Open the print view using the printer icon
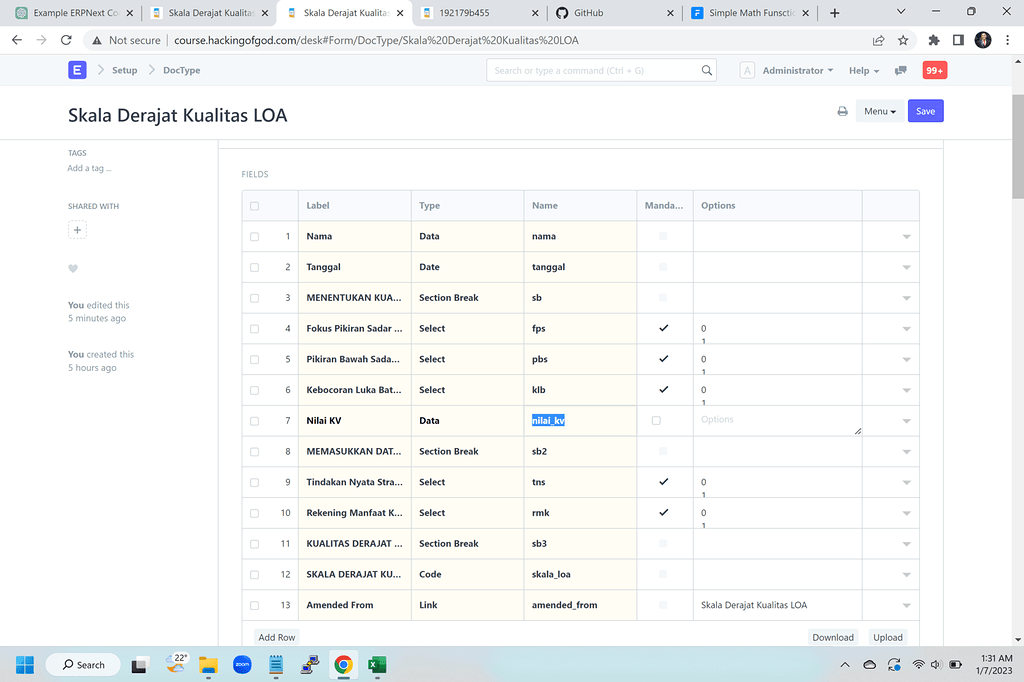1024x682 pixels. point(843,111)
